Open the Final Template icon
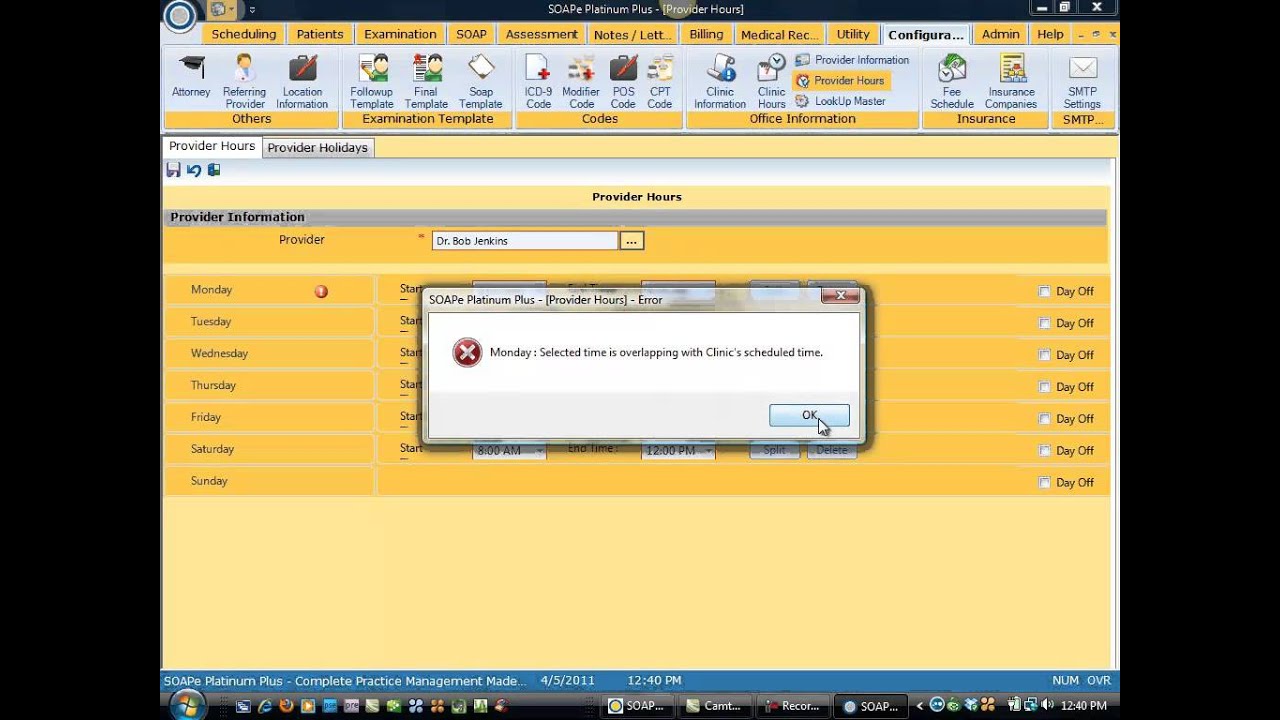This screenshot has width=1280, height=720. 426,81
